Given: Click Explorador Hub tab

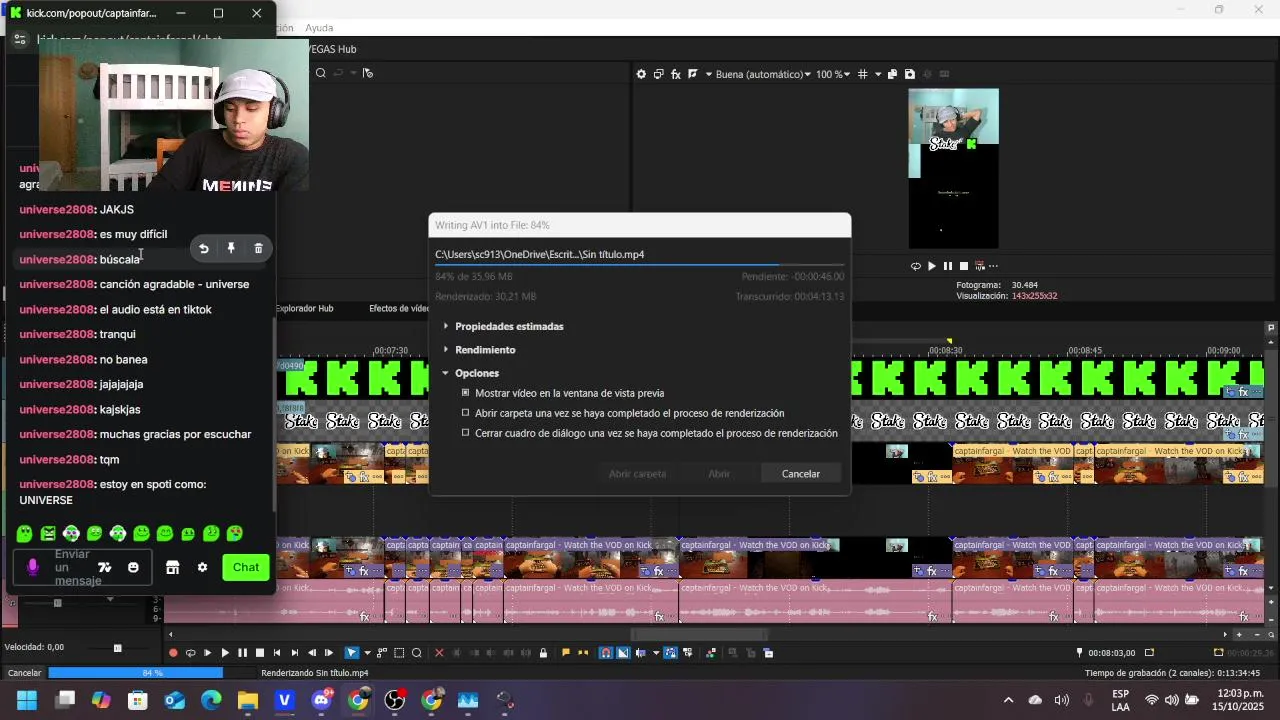Looking at the screenshot, I should tap(304, 308).
